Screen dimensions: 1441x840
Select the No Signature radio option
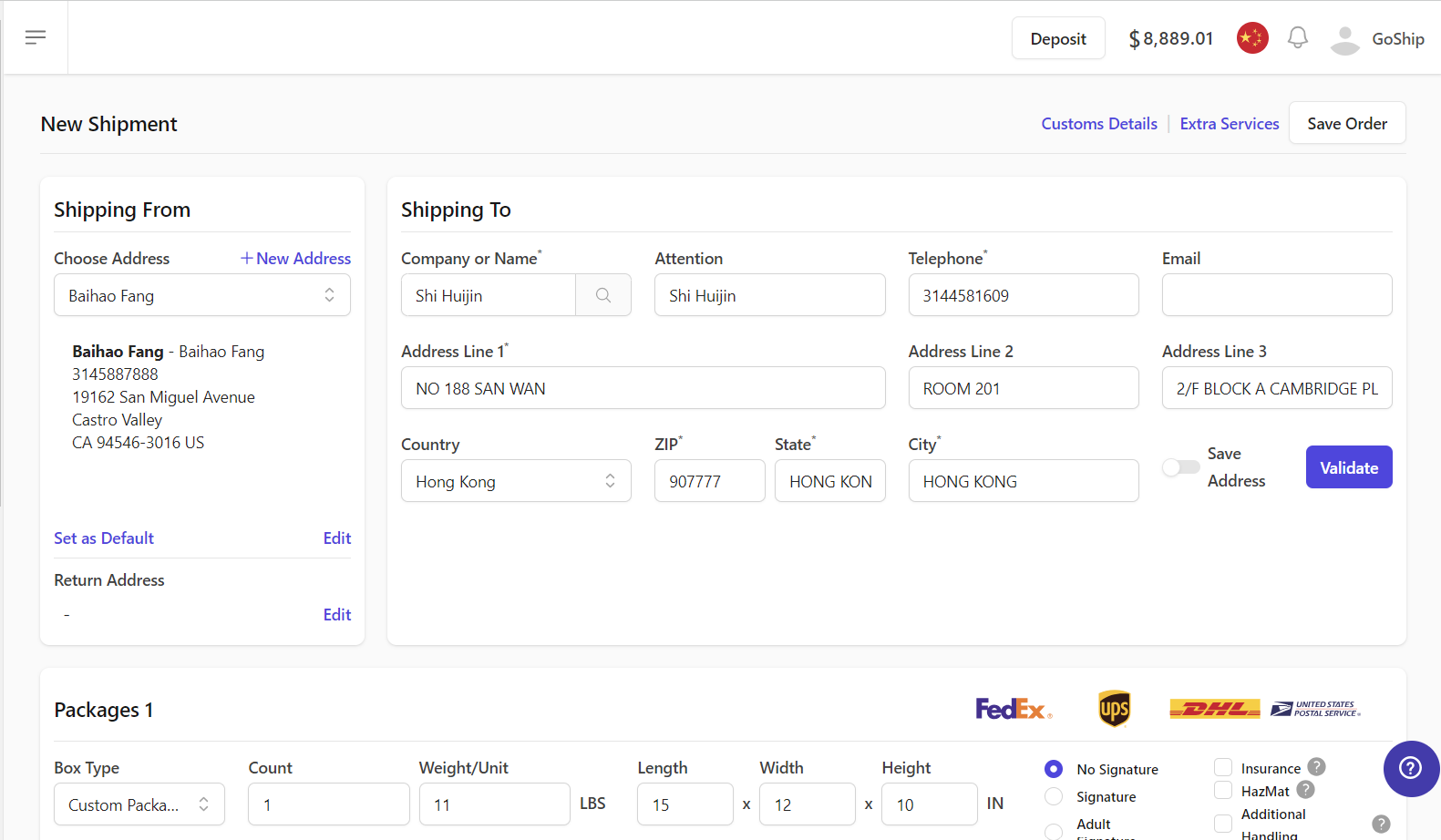1053,769
